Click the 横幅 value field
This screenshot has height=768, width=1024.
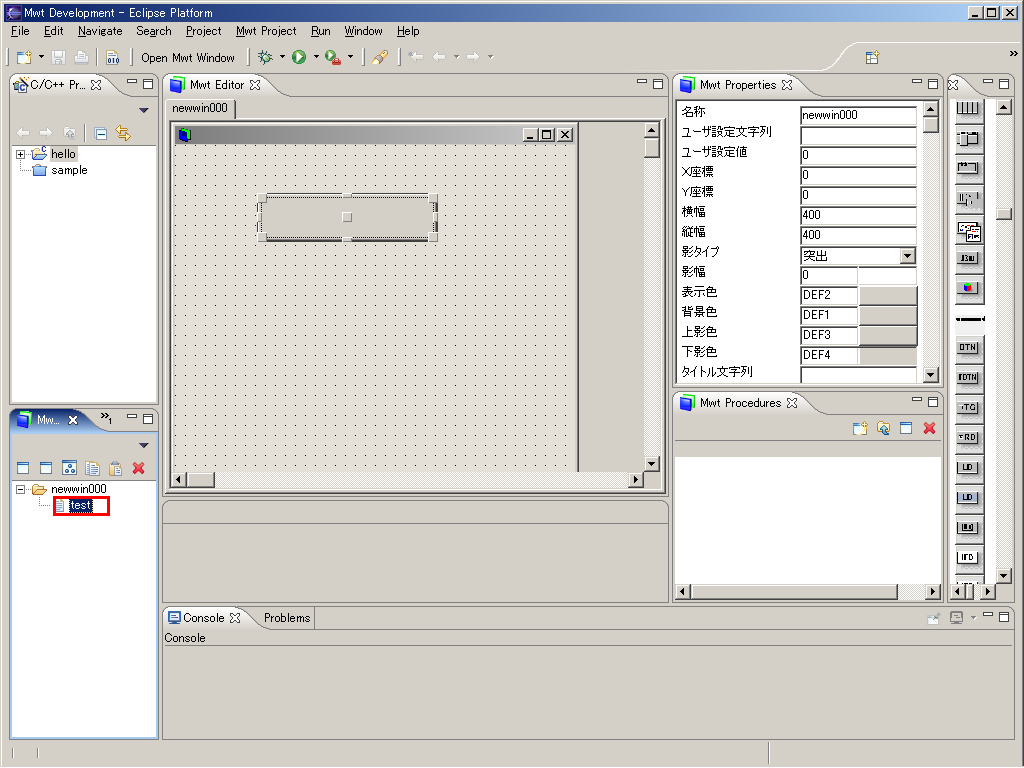pyautogui.click(x=858, y=215)
